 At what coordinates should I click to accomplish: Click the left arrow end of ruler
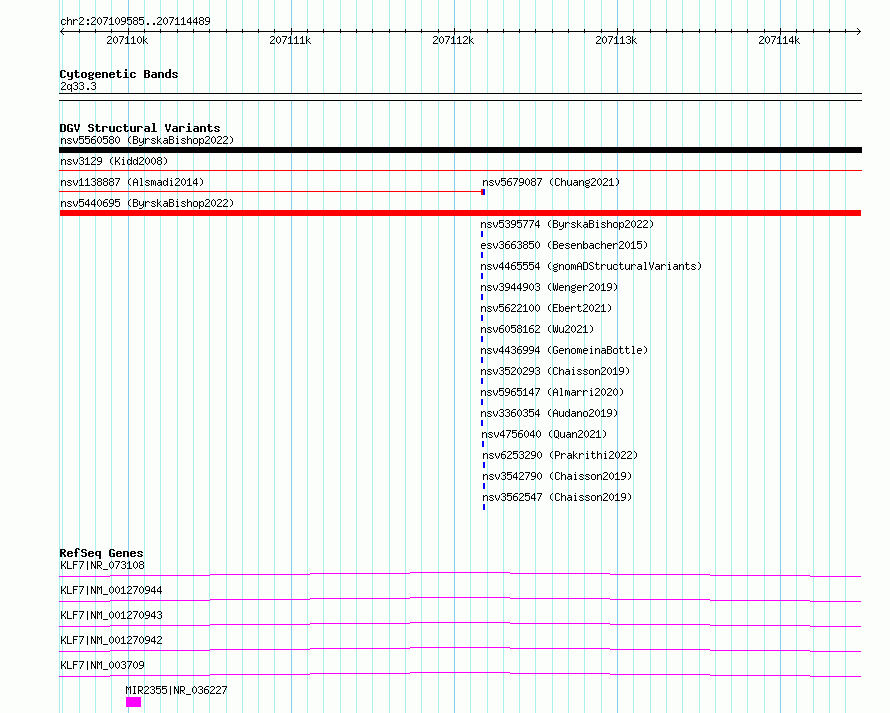[62, 31]
